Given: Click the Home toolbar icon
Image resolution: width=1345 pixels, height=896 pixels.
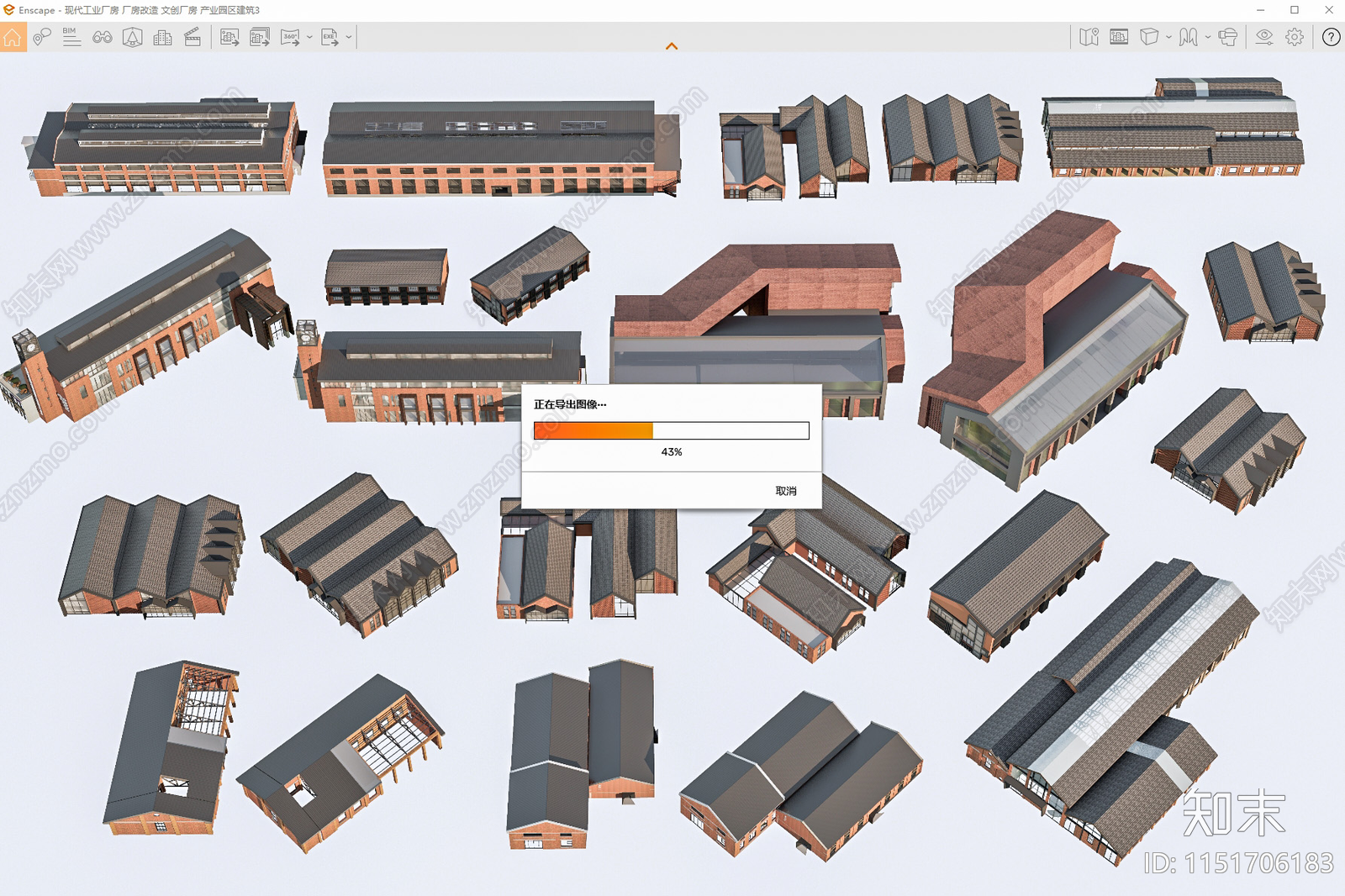Looking at the screenshot, I should tap(13, 38).
